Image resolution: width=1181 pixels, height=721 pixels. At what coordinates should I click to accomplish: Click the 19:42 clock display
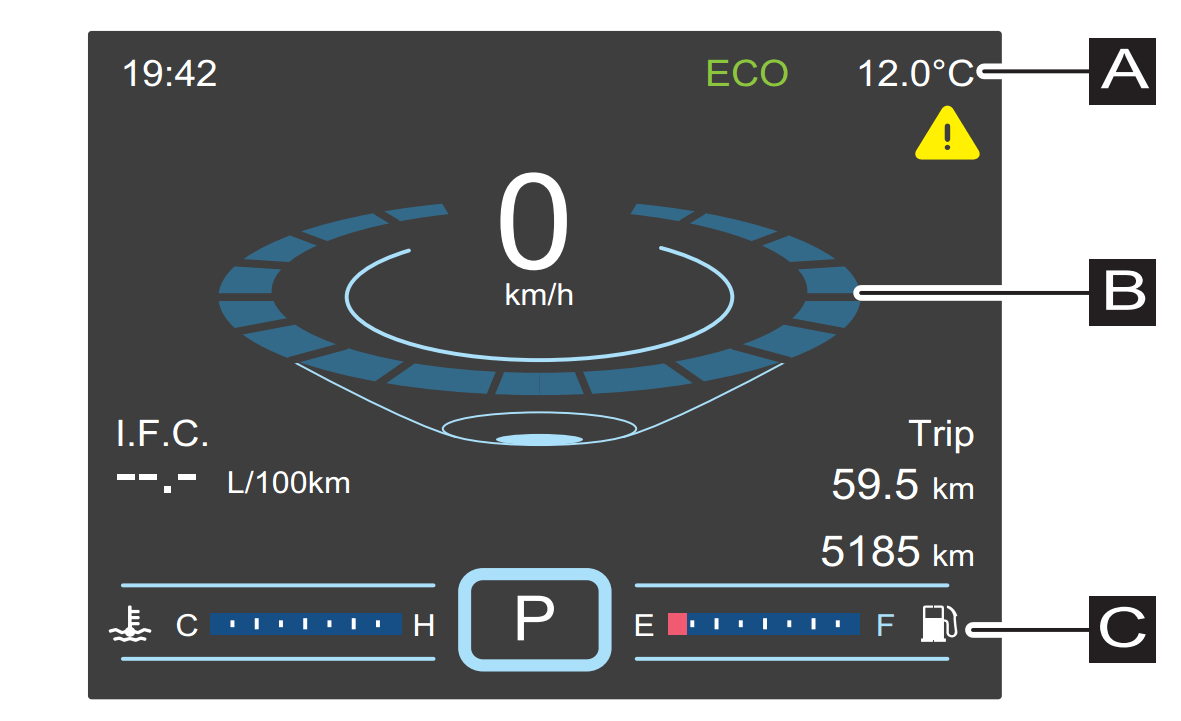pos(169,74)
